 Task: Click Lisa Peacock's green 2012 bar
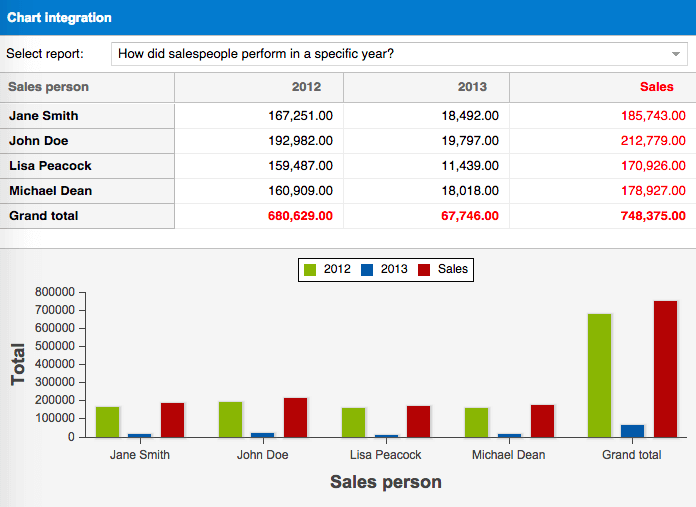click(x=353, y=423)
